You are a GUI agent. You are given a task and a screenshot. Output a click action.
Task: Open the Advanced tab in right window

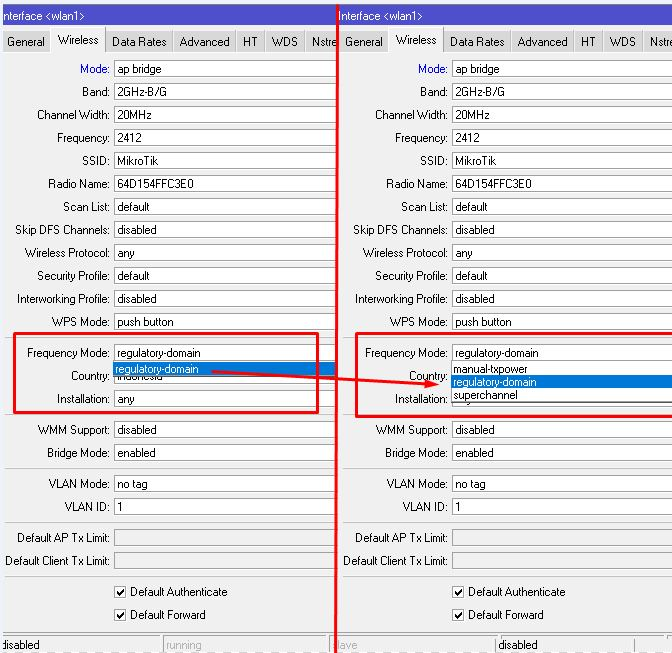[x=542, y=42]
